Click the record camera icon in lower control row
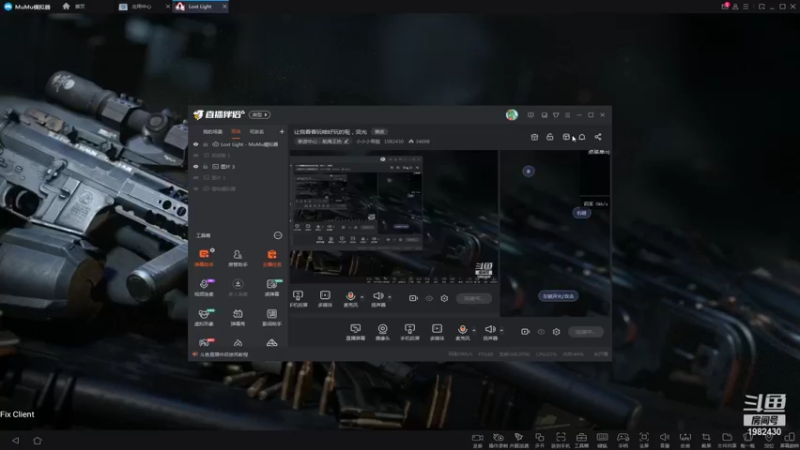Image resolution: width=800 pixels, height=450 pixels. (525, 332)
